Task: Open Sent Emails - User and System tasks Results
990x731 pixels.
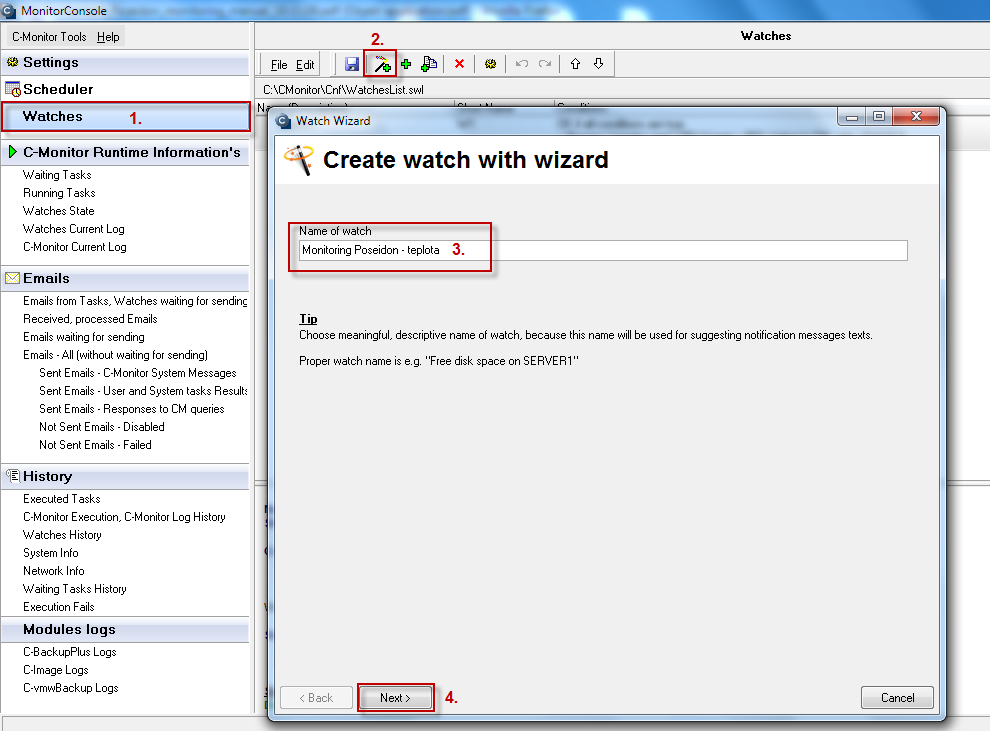Action: coord(143,391)
